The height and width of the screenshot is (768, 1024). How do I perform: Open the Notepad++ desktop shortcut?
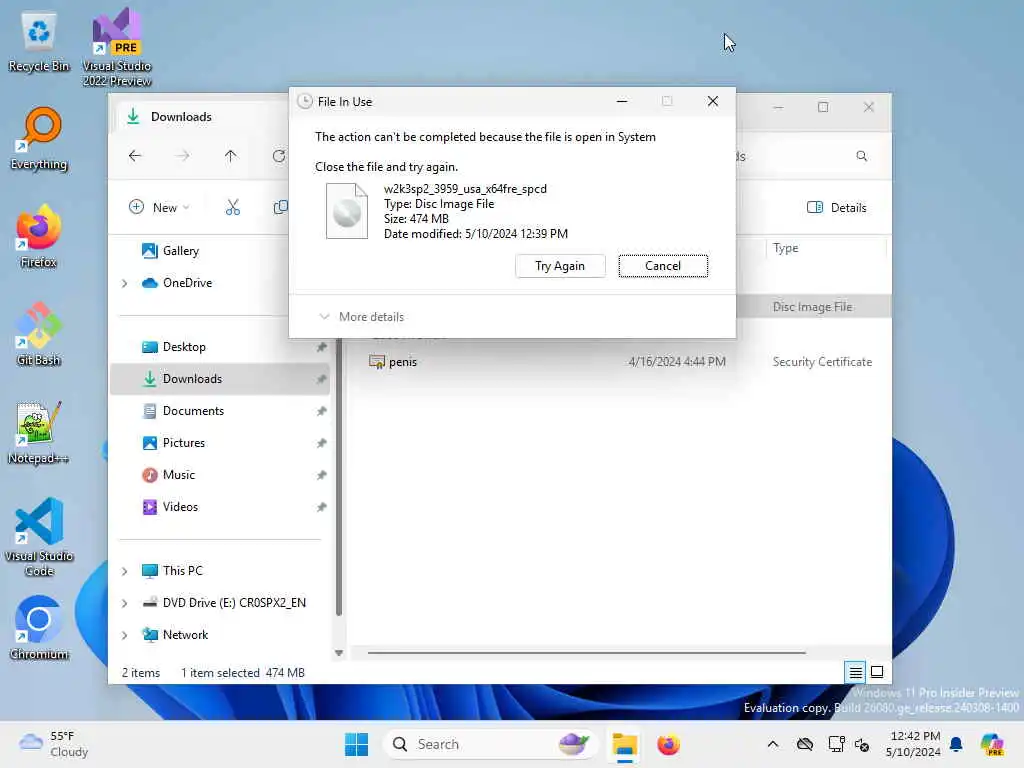point(39,432)
